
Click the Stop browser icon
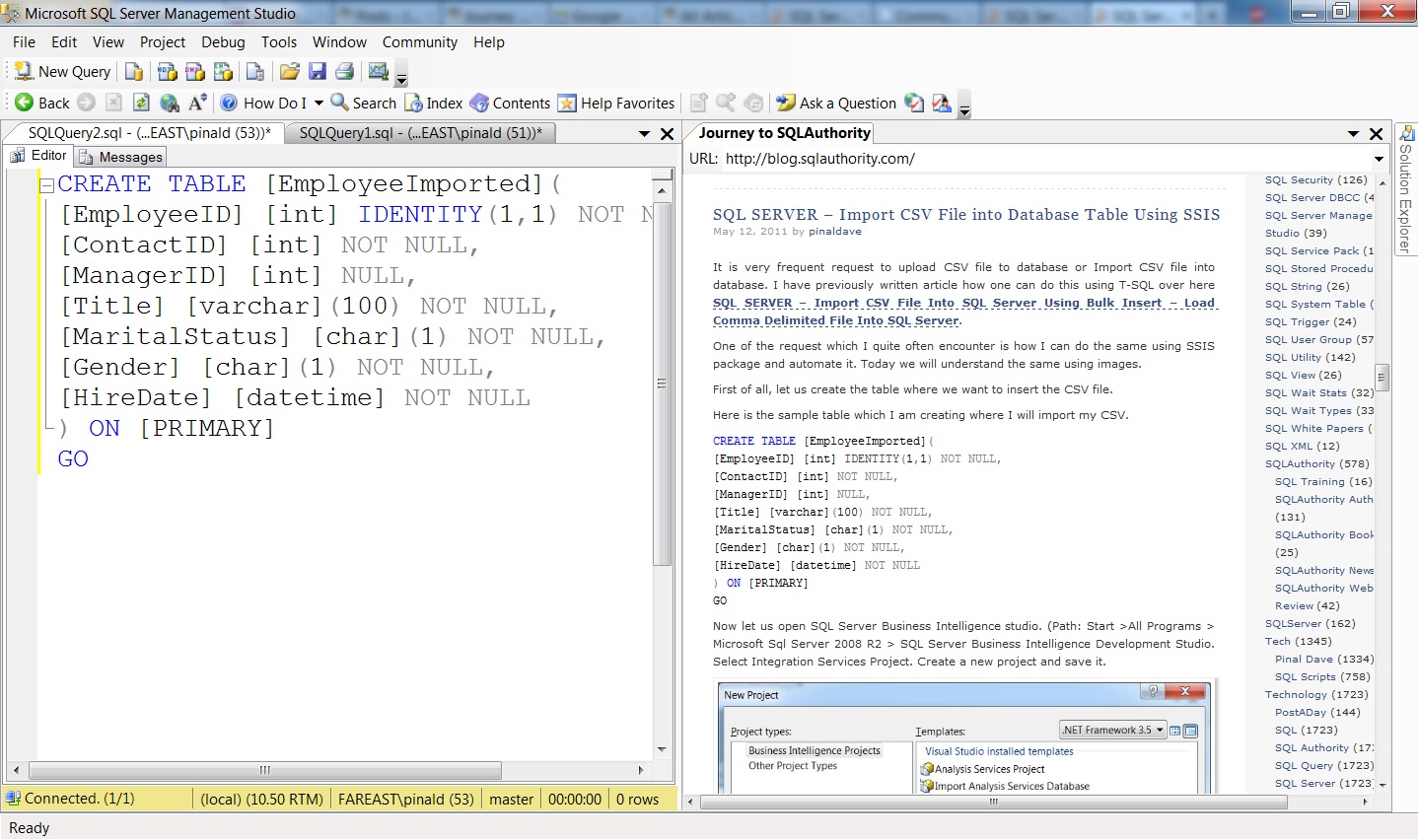113,103
